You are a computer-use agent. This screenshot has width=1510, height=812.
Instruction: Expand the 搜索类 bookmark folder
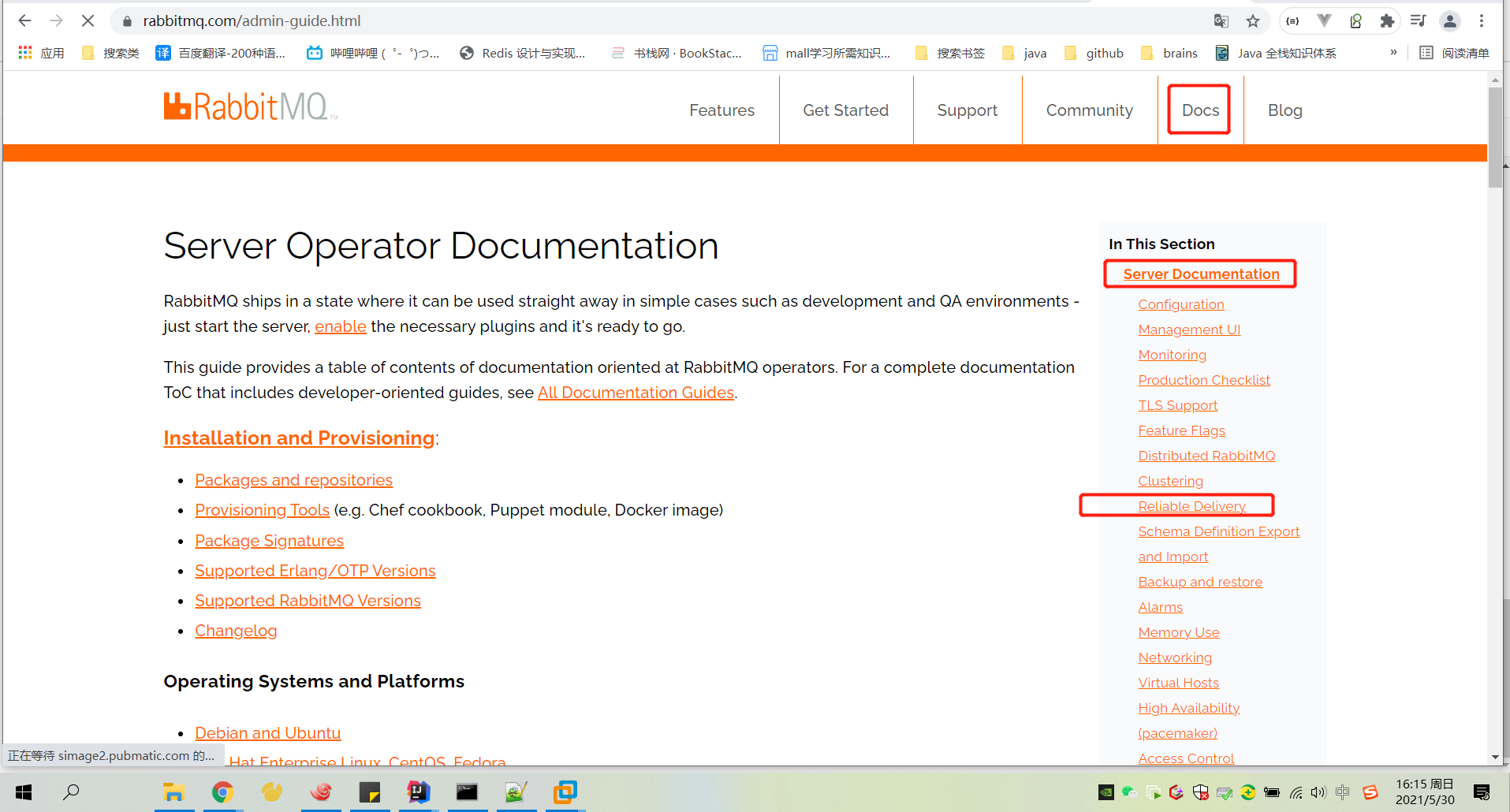[110, 53]
